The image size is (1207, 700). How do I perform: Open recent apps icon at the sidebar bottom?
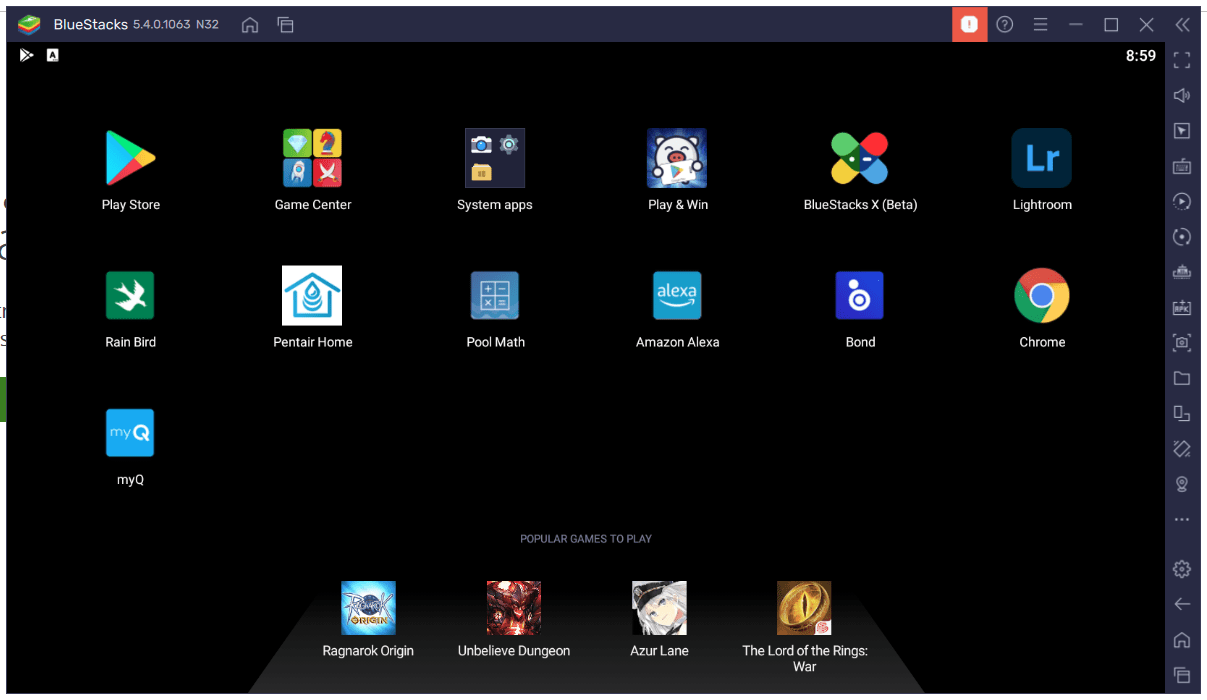point(1182,675)
